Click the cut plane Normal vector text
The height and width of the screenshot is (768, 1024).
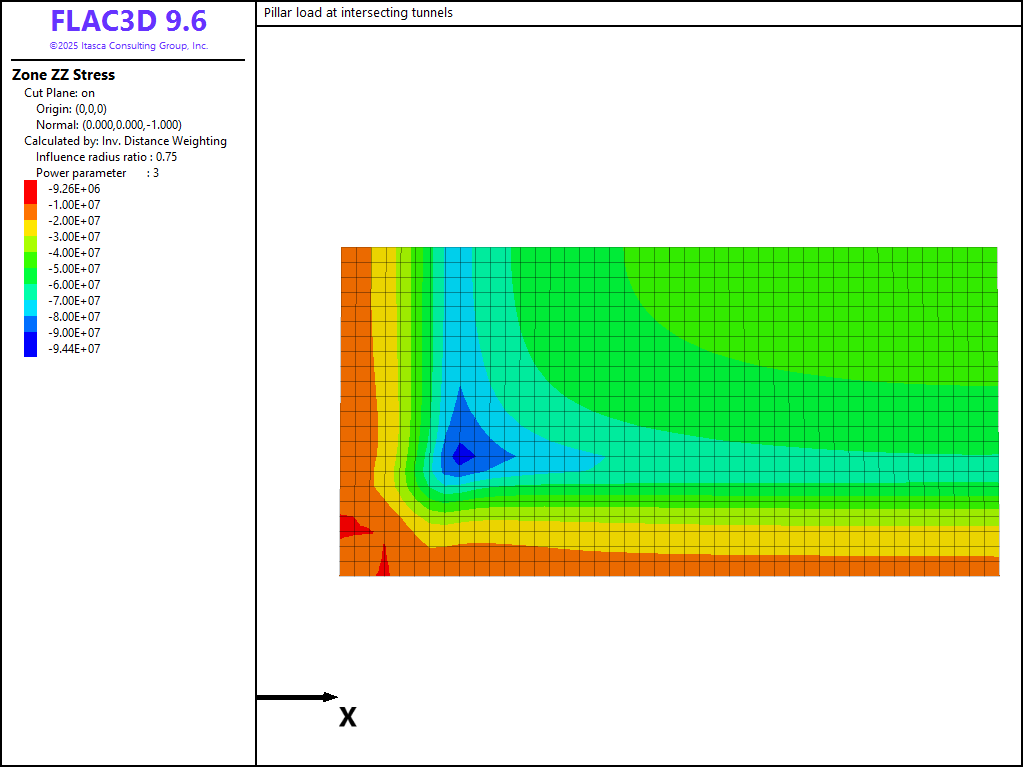coord(108,125)
